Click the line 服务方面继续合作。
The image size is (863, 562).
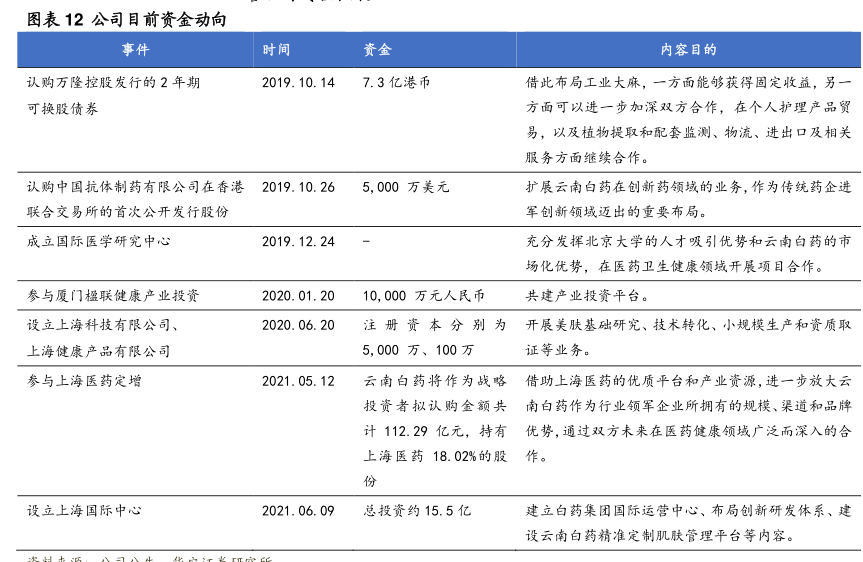click(x=588, y=158)
